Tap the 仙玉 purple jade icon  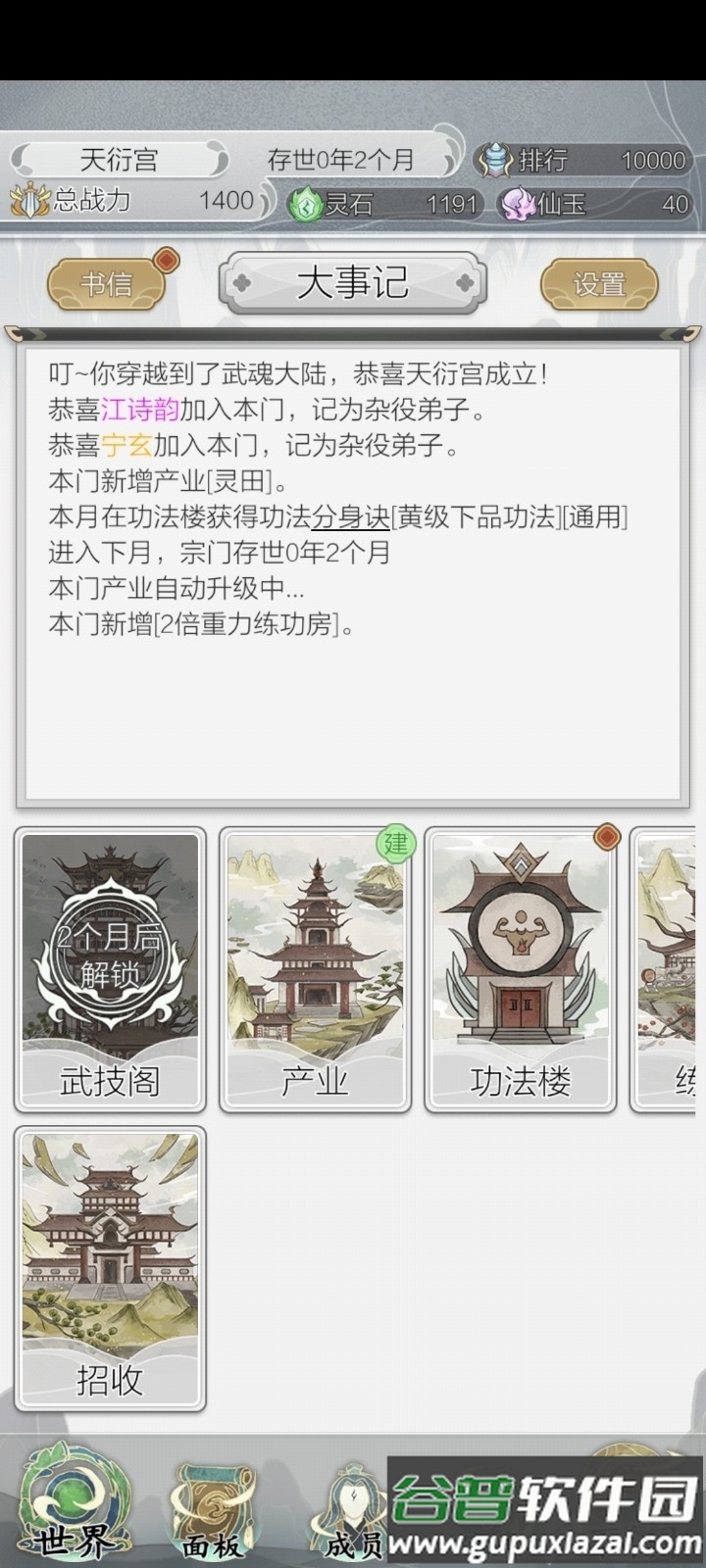[518, 204]
